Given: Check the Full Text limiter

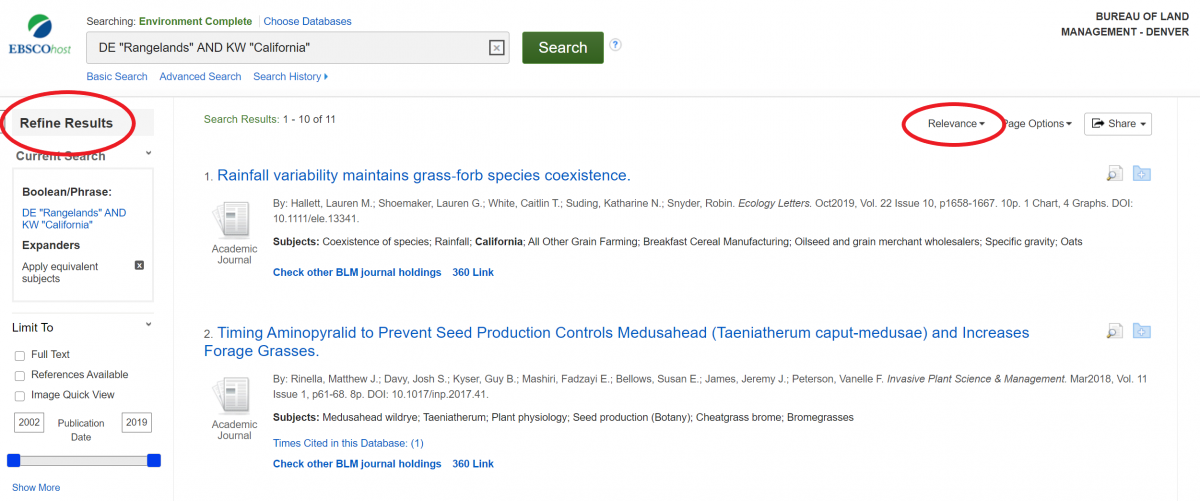Looking at the screenshot, I should 20,355.
